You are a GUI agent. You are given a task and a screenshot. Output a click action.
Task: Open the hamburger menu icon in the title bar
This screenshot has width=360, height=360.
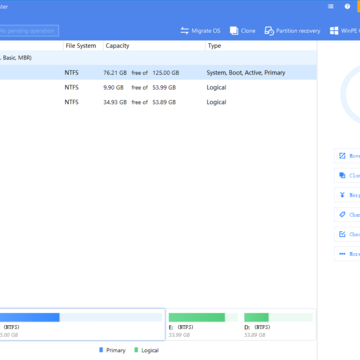click(x=331, y=6)
